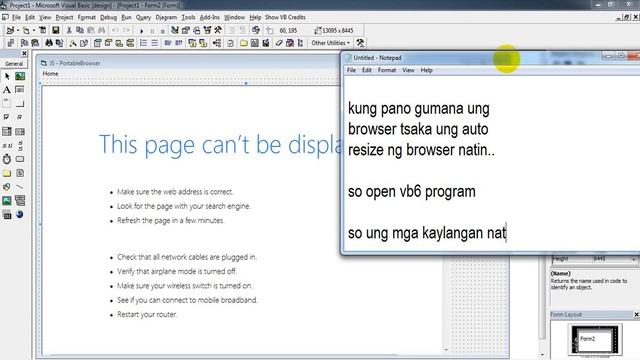Image resolution: width=640 pixels, height=360 pixels.
Task: Select the Pointer tool in the toolbox
Action: tap(7, 76)
